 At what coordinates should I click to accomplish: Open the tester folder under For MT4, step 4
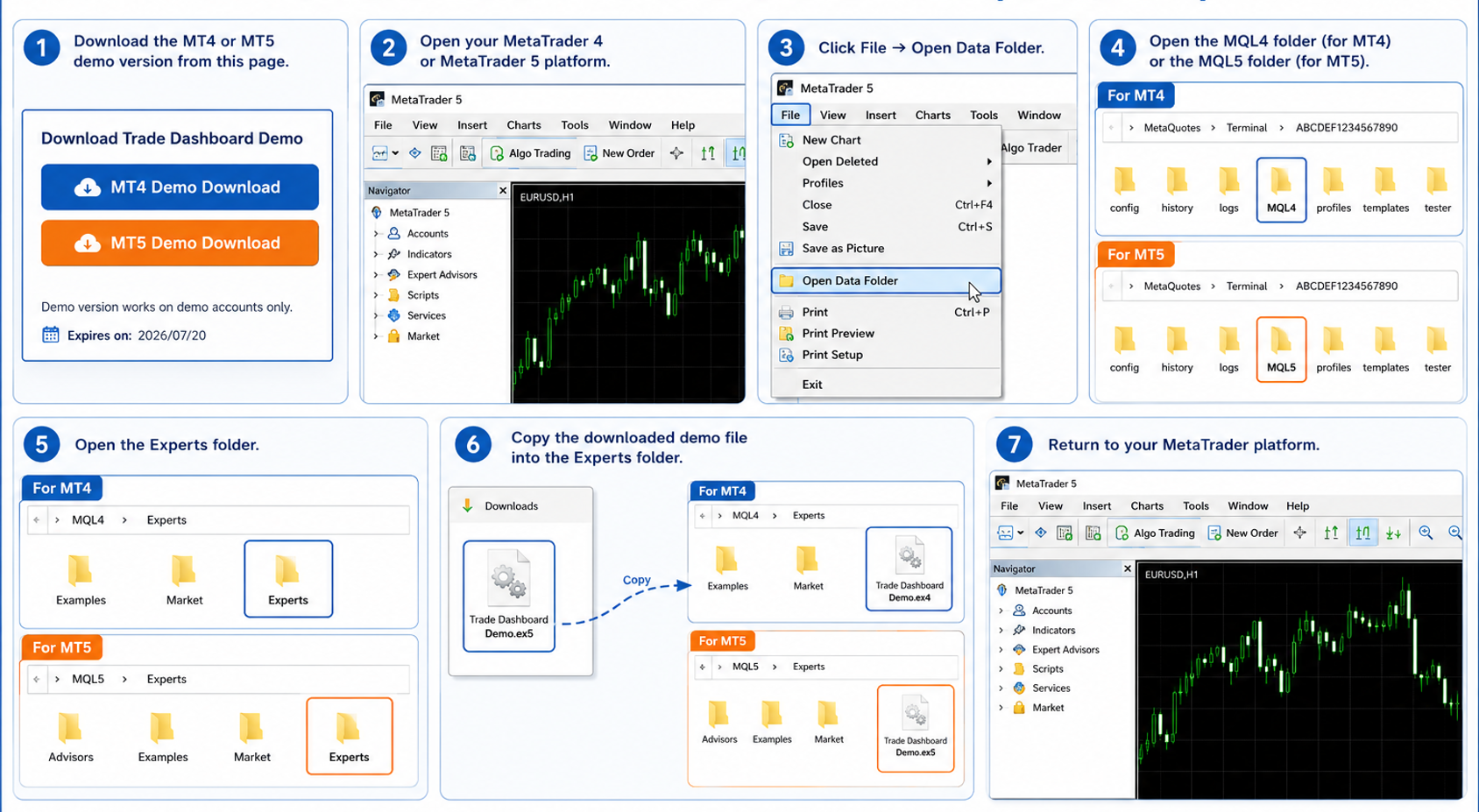[1437, 190]
